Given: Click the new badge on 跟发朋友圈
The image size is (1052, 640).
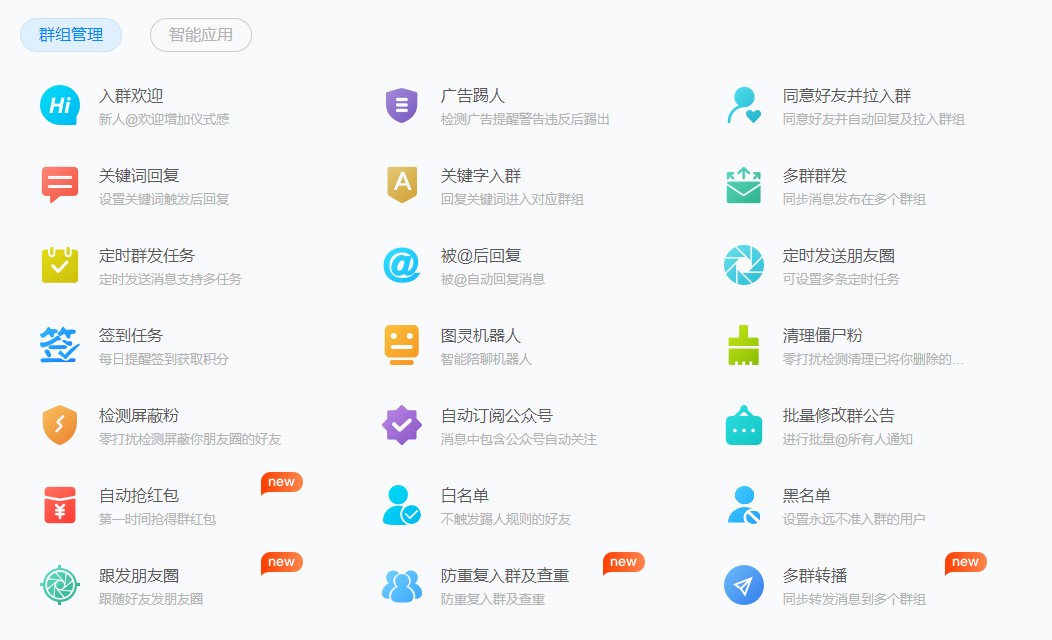Looking at the screenshot, I should tap(282, 562).
